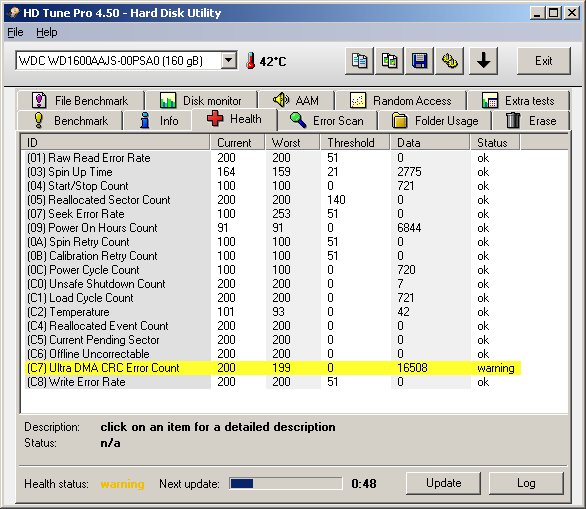Open the Error Scan tab

pos(327,121)
